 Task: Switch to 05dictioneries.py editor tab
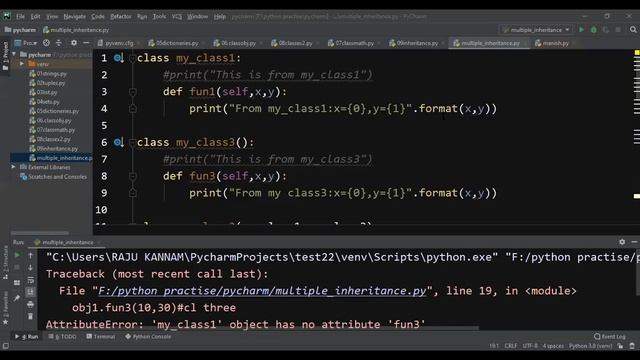[177, 43]
